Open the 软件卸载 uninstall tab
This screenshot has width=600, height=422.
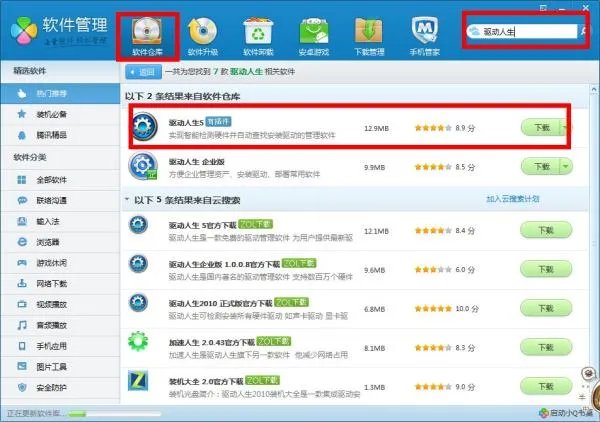click(x=258, y=37)
